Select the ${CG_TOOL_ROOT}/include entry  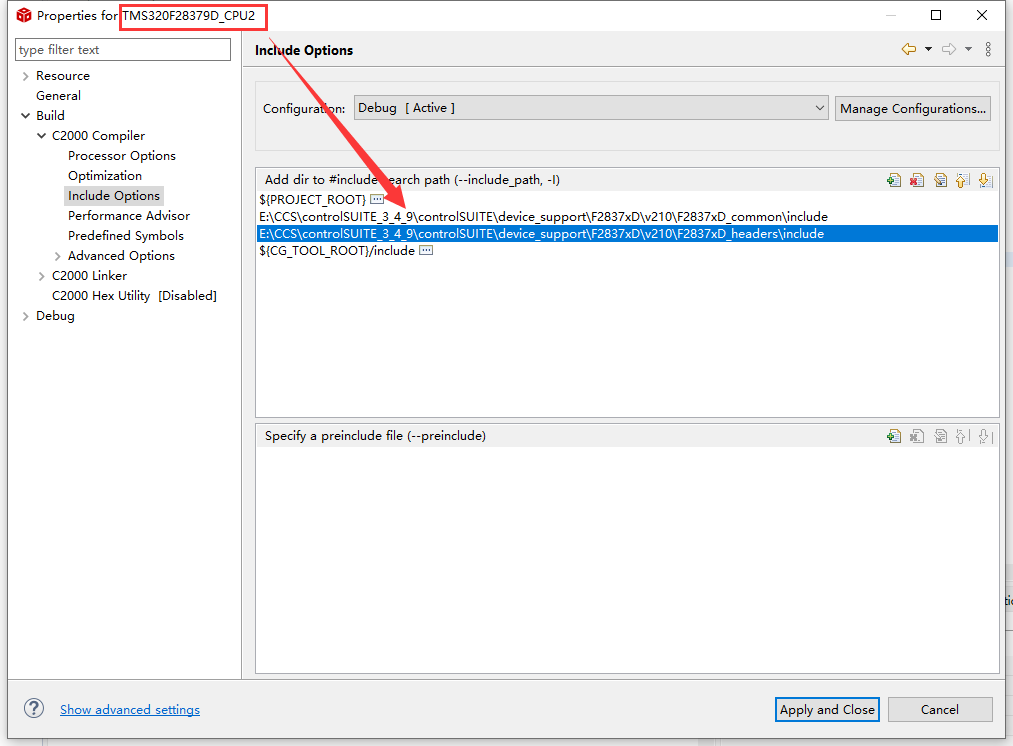pyautogui.click(x=337, y=251)
